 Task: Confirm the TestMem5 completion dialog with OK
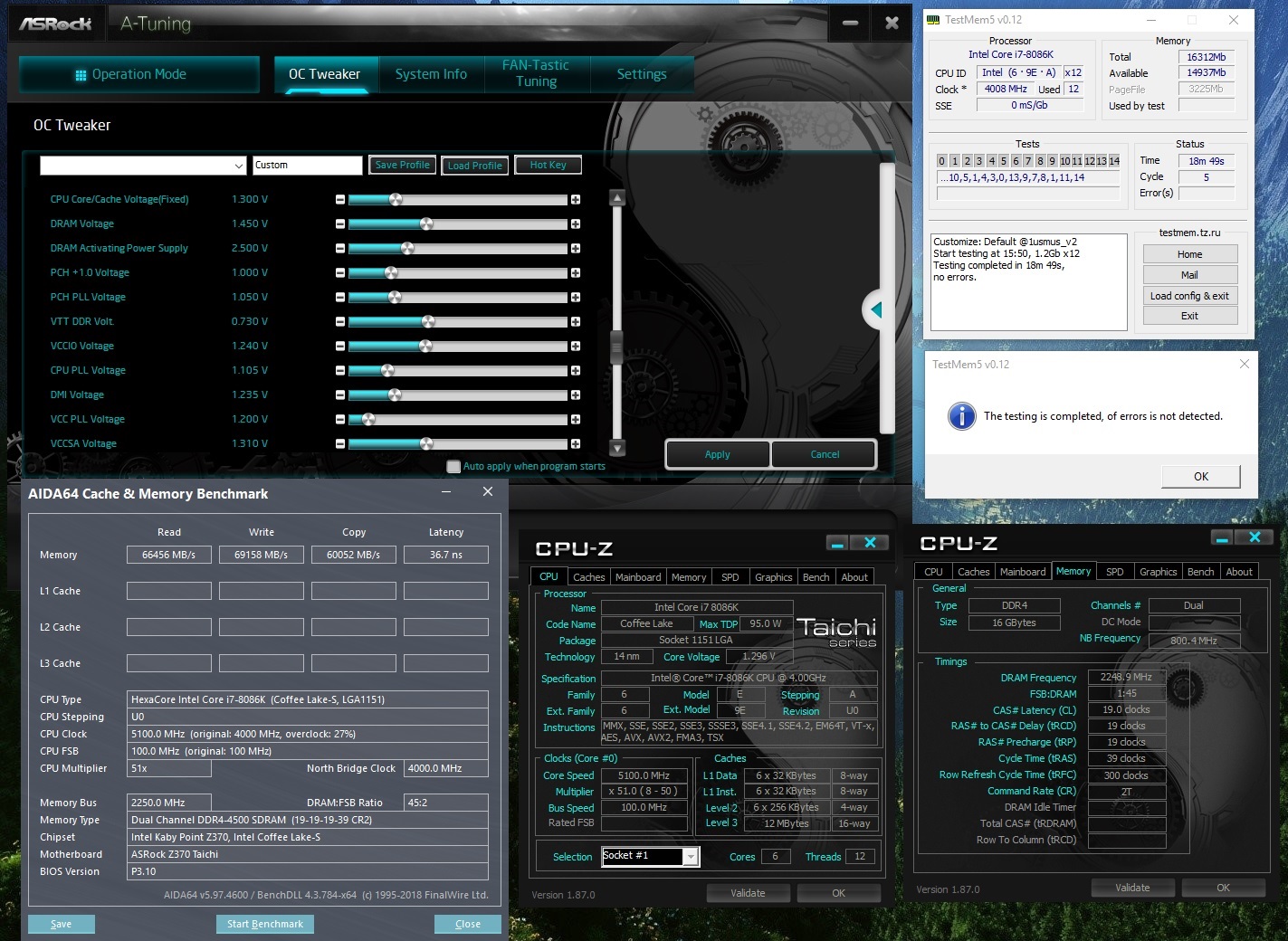[x=1201, y=476]
